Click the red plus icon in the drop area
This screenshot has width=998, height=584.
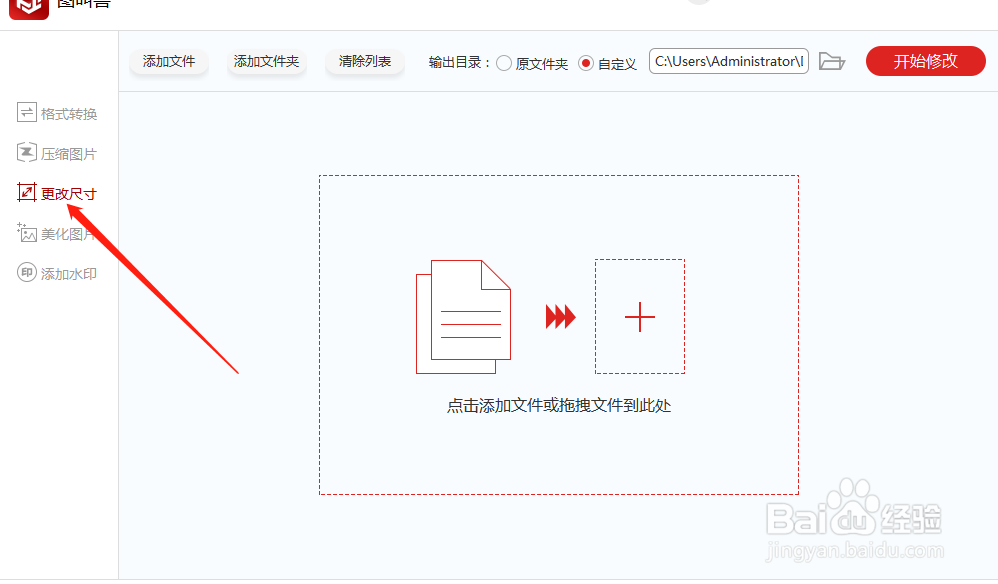(x=639, y=317)
